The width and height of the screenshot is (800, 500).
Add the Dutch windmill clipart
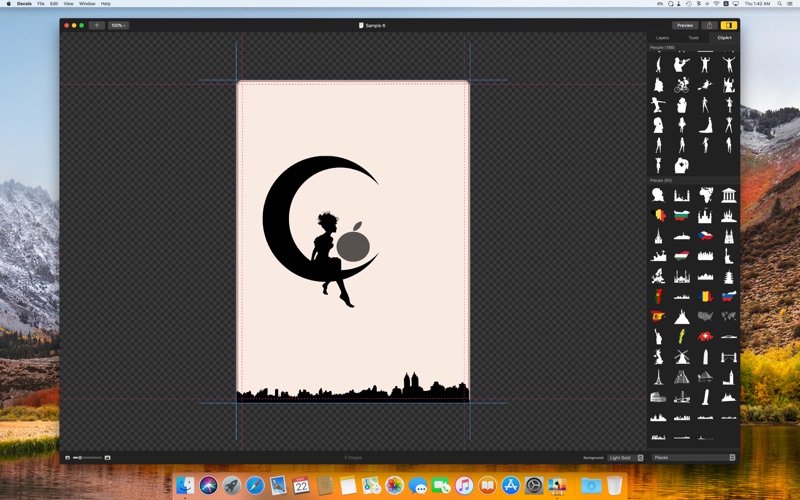click(x=681, y=356)
